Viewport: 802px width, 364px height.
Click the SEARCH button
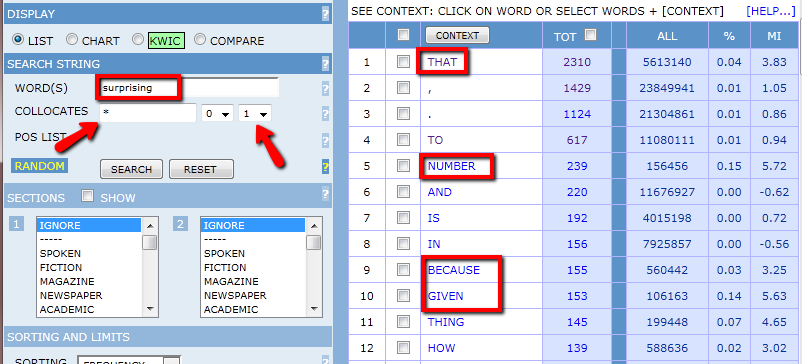[x=131, y=169]
